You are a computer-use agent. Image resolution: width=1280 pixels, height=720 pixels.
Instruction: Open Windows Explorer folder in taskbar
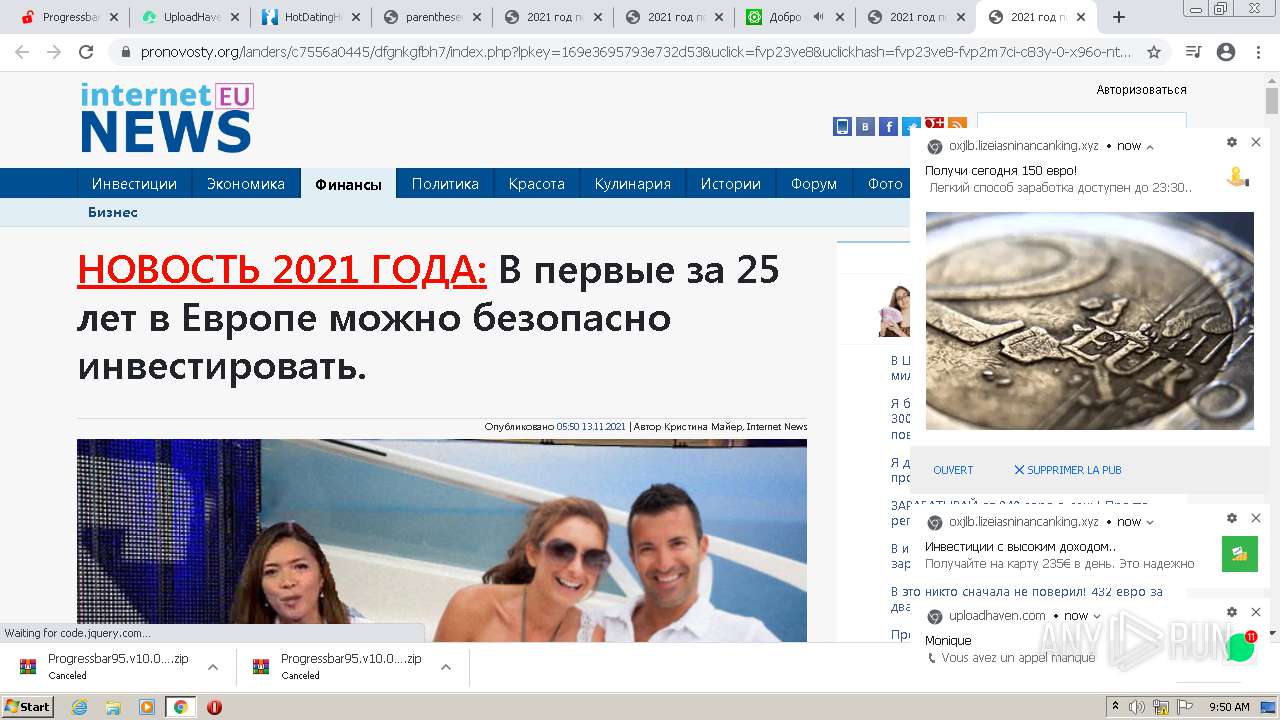(x=113, y=707)
